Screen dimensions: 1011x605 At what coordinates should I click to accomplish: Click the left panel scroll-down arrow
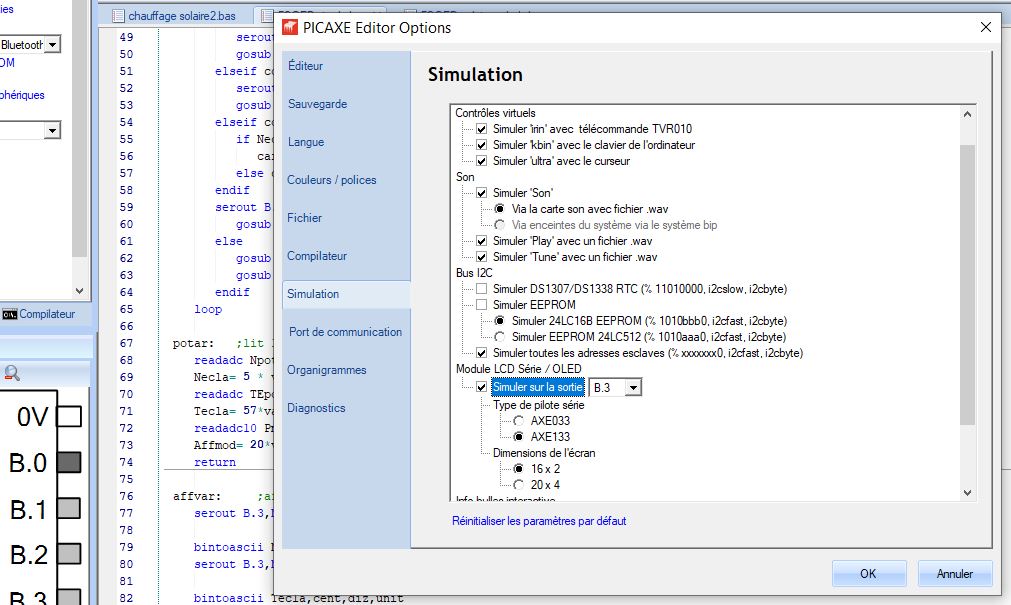coord(79,291)
